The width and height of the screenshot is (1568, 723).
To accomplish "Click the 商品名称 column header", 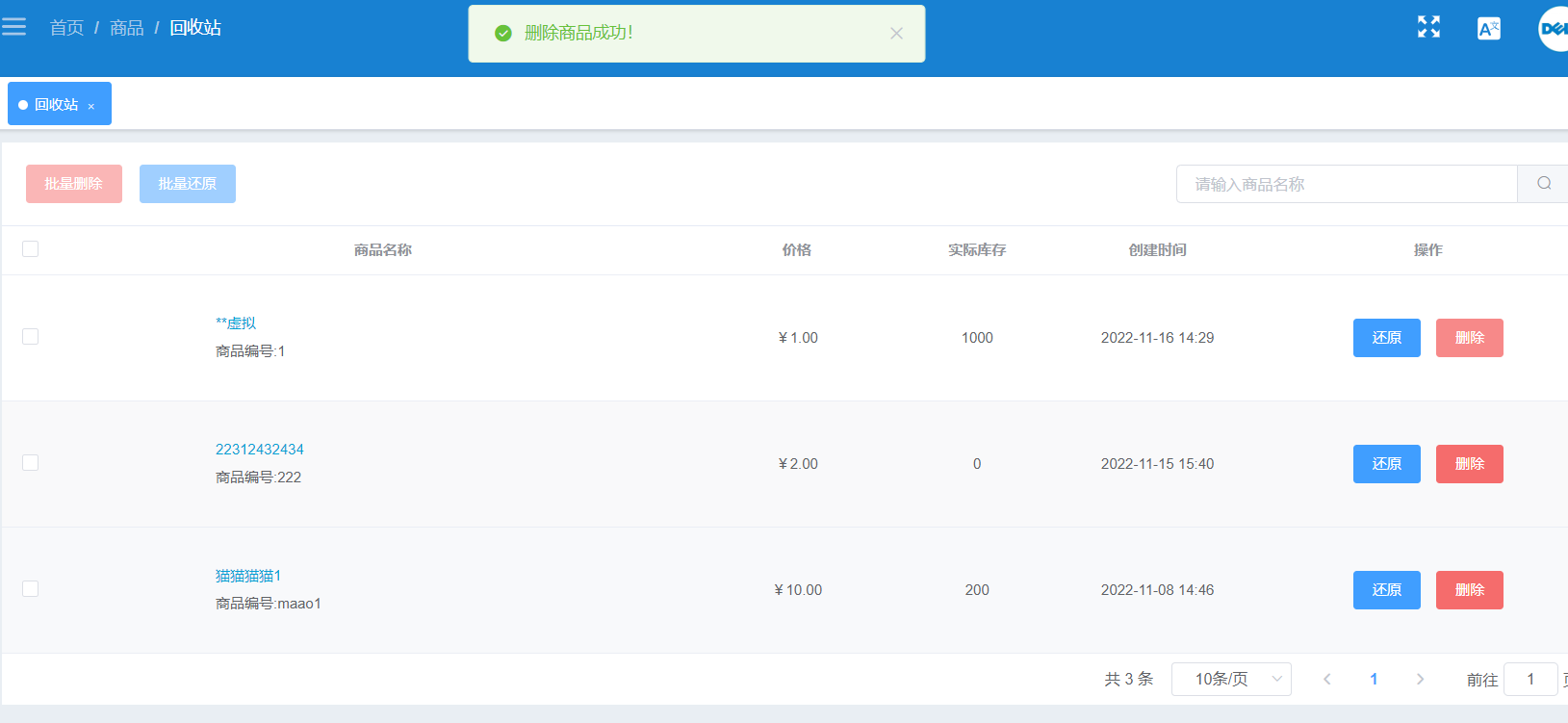I will (x=383, y=250).
